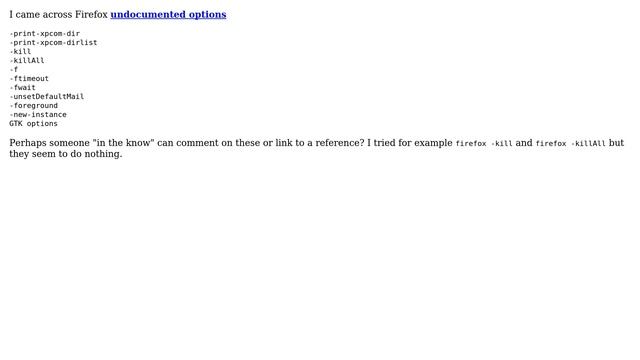The image size is (640, 360).
Task: Click the -new-instance option line
Action: coord(38,114)
